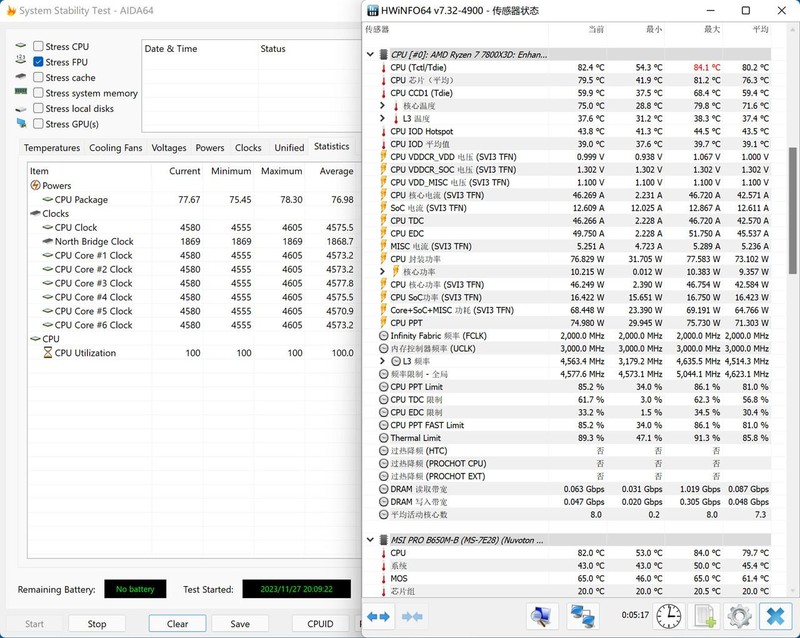
Task: Expand the L3 频率 sensor row
Action: click(x=382, y=361)
